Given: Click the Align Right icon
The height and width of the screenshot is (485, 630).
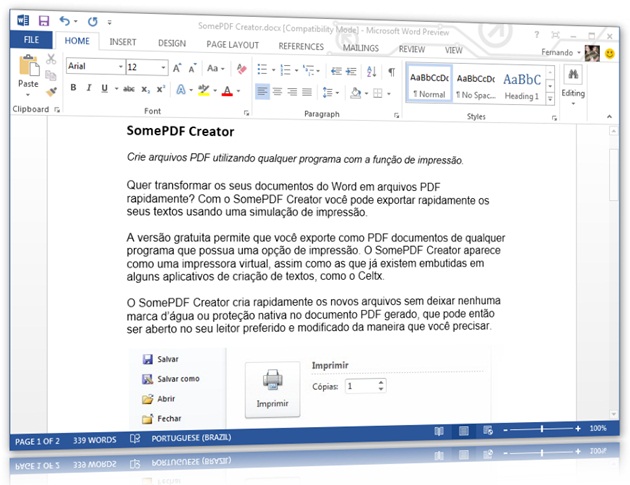Looking at the screenshot, I should pos(292,92).
